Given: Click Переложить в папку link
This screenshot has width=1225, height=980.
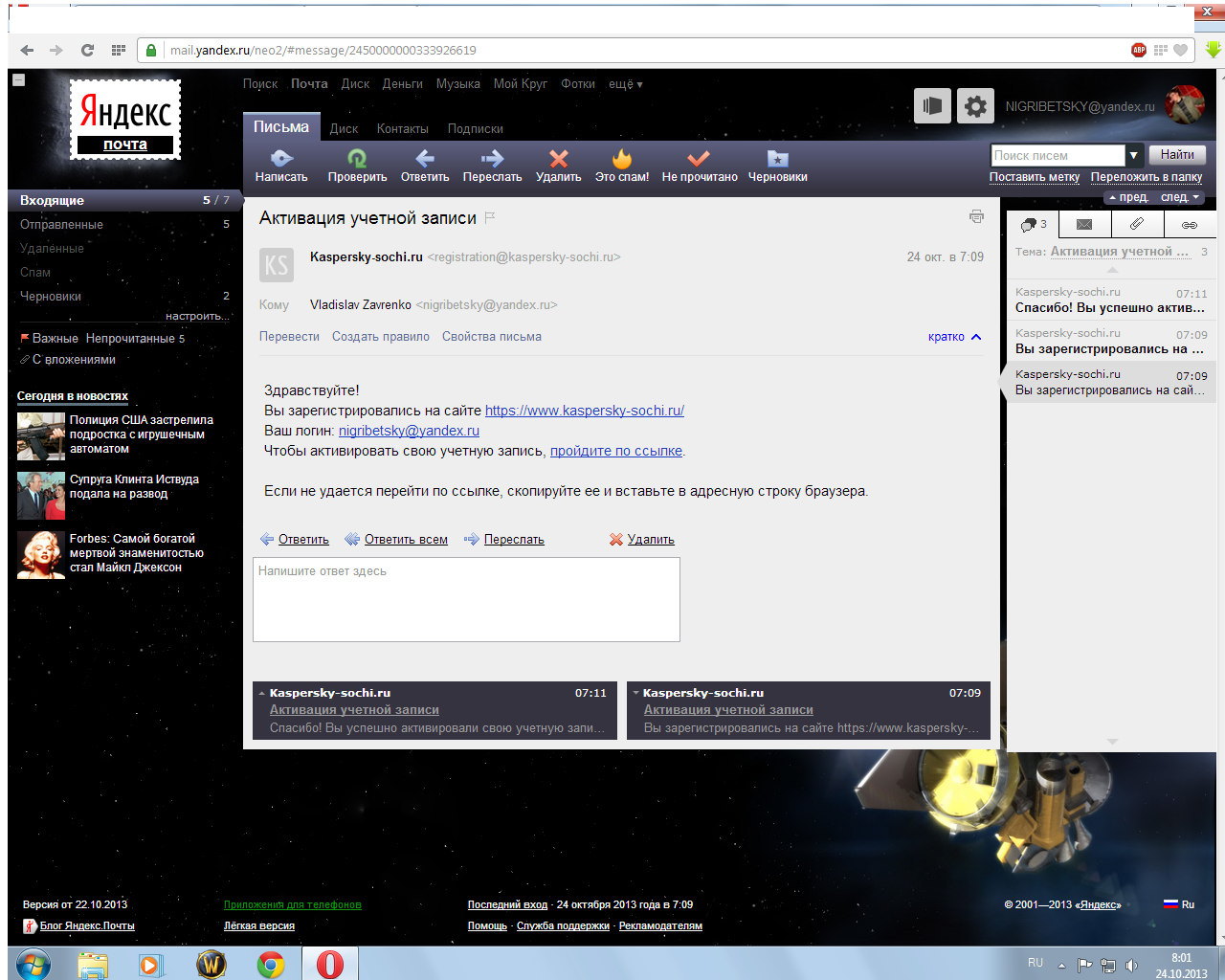Looking at the screenshot, I should [x=1147, y=177].
